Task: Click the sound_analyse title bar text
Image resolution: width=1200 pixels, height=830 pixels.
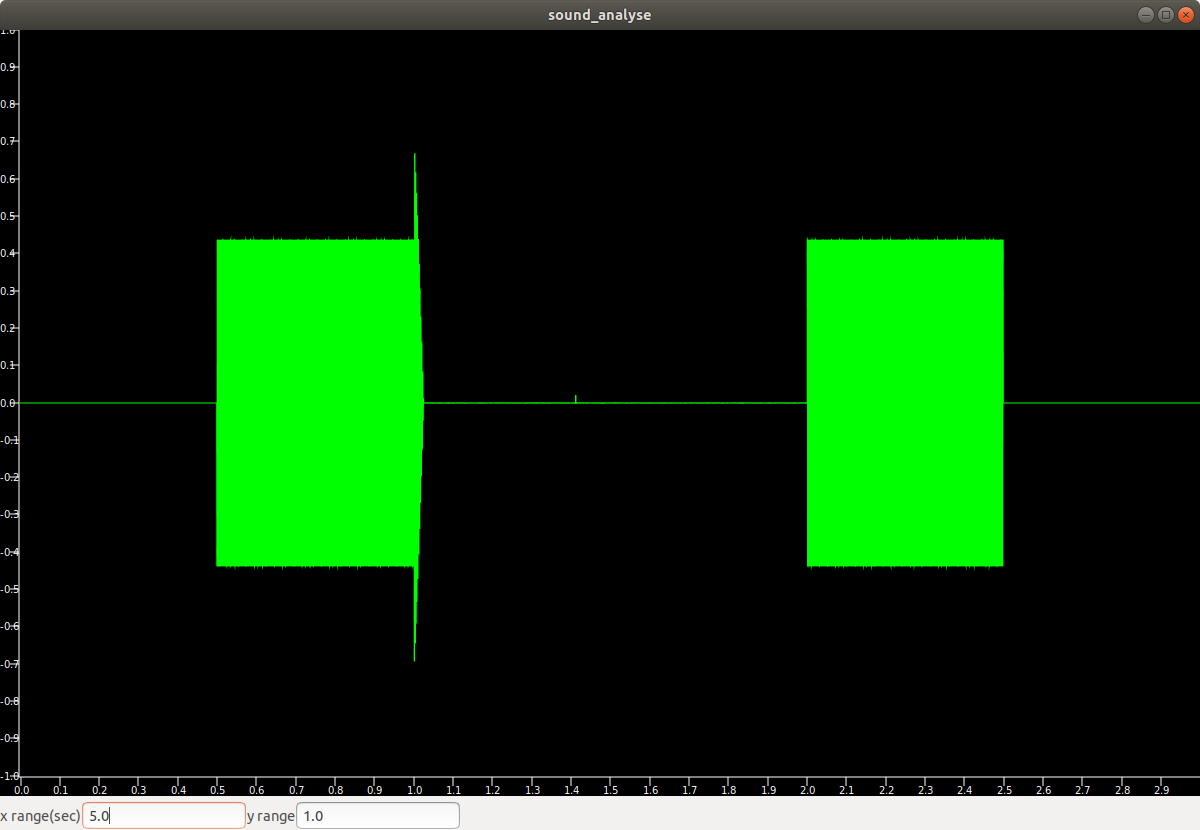Action: 599,15
